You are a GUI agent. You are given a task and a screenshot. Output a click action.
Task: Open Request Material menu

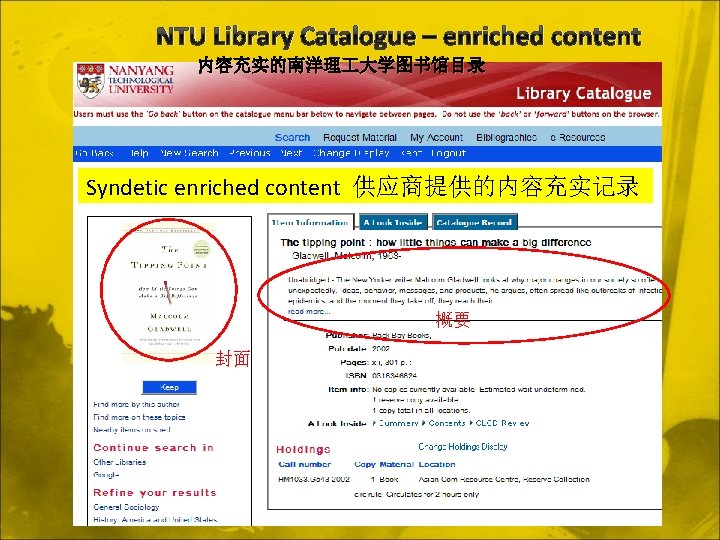pos(360,137)
